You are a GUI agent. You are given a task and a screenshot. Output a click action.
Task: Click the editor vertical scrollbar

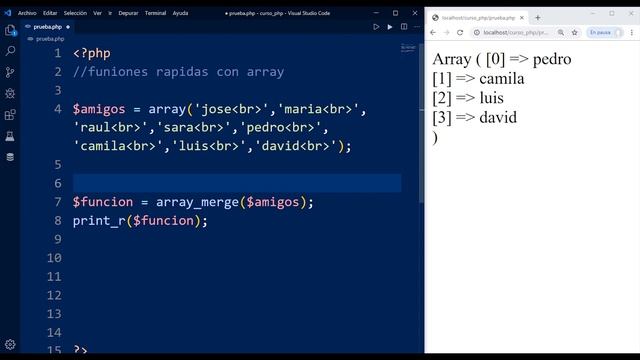[x=421, y=122]
